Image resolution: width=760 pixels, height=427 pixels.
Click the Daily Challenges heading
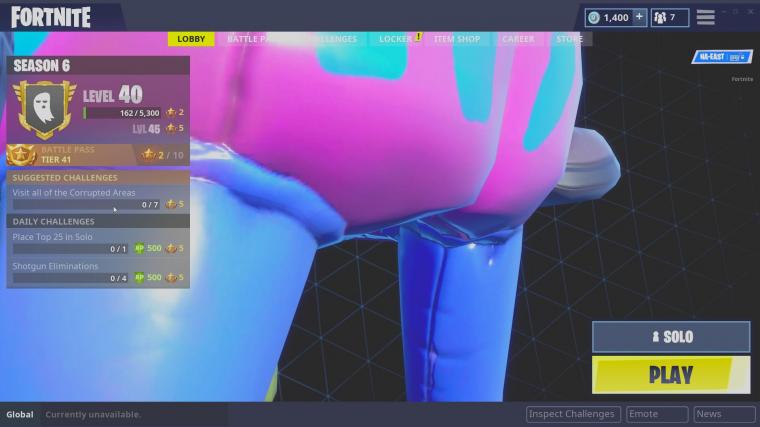(x=53, y=221)
